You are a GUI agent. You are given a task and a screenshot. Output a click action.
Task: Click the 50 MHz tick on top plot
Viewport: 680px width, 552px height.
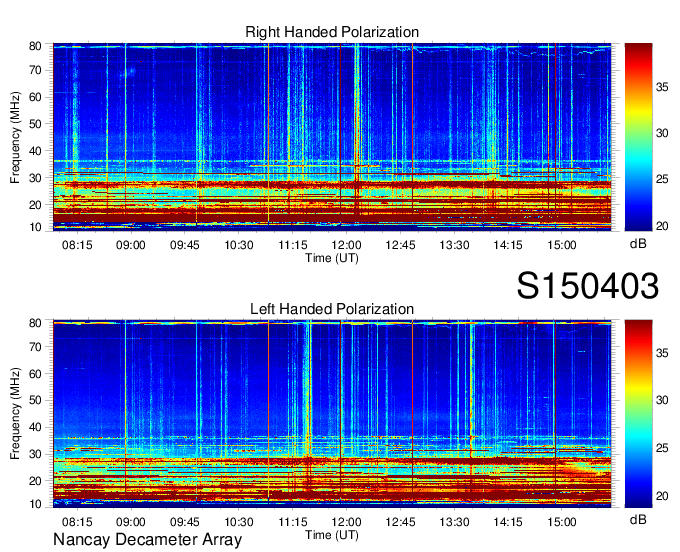coord(35,124)
